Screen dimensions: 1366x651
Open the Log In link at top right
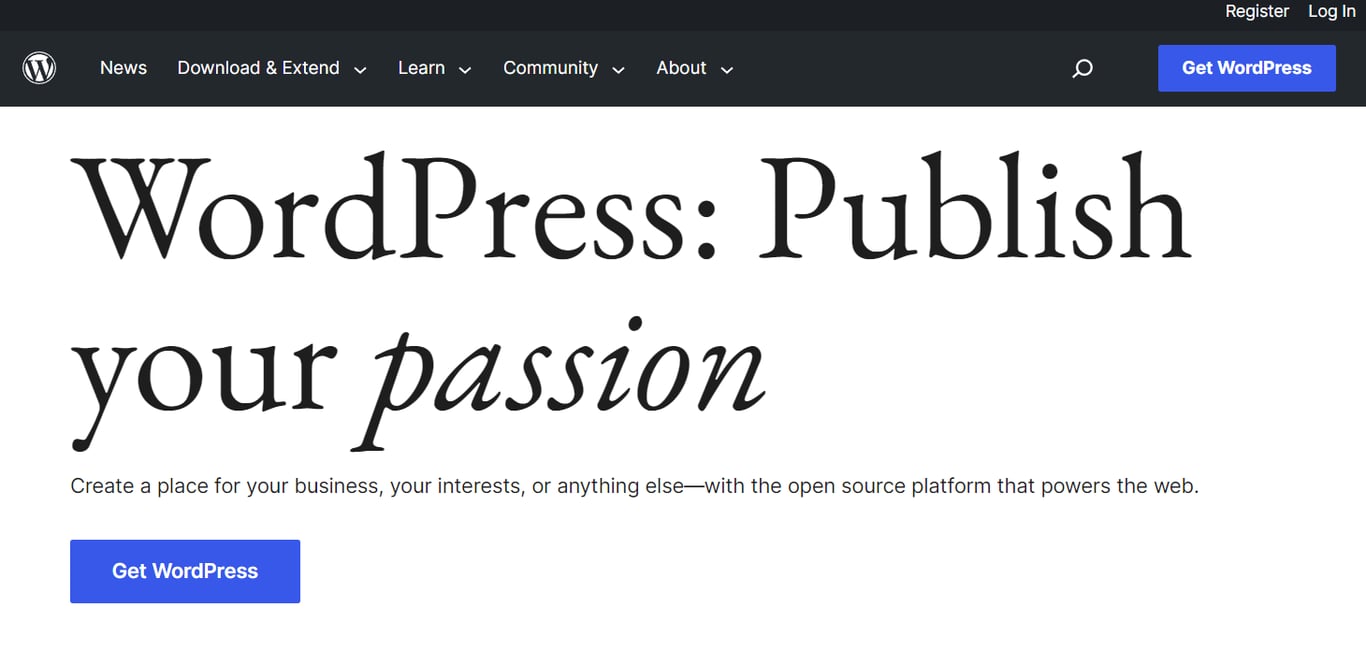[x=1331, y=12]
